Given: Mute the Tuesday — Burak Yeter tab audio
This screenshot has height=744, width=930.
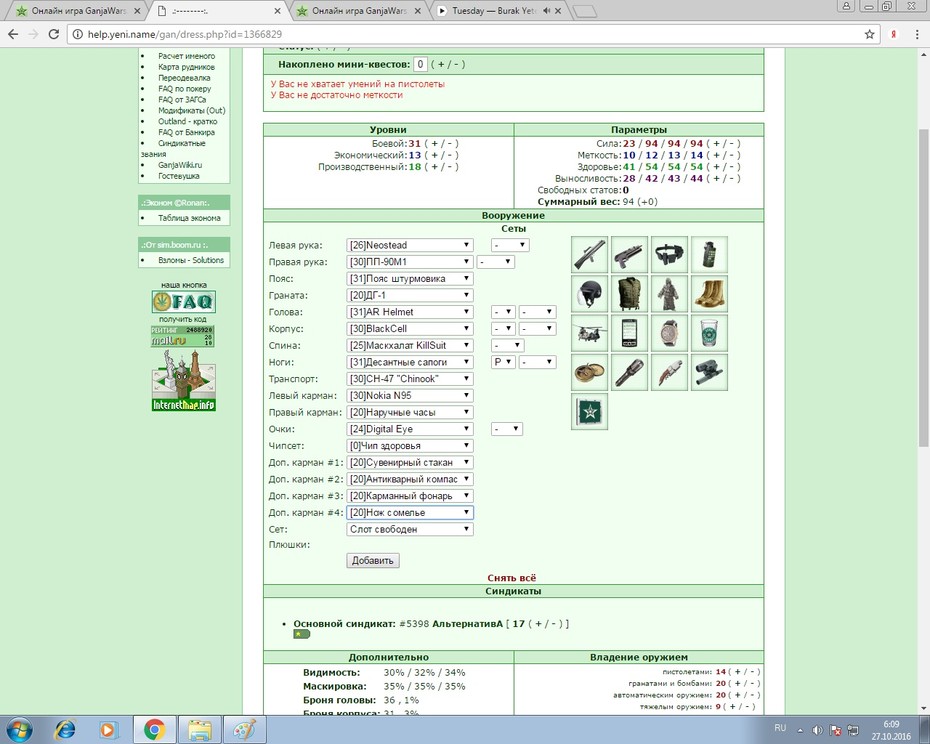Looking at the screenshot, I should [x=546, y=11].
